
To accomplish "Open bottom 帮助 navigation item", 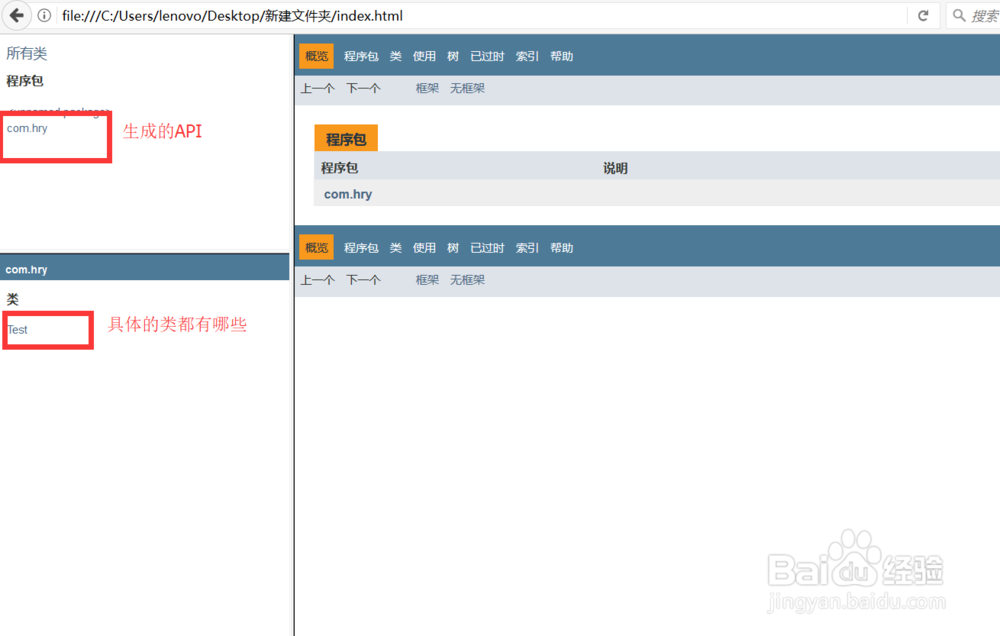I will 562,248.
